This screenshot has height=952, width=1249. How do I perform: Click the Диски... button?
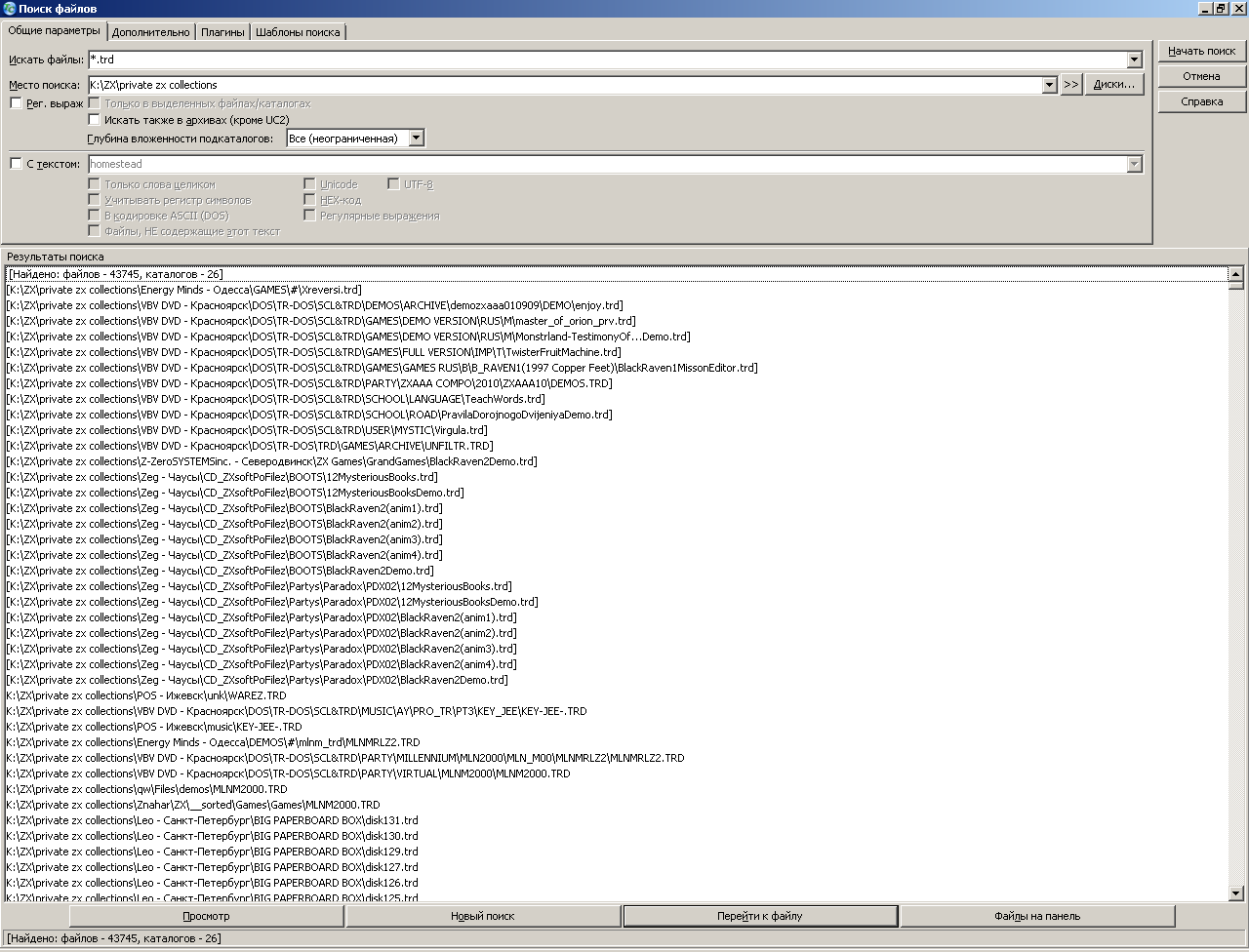coord(1113,85)
